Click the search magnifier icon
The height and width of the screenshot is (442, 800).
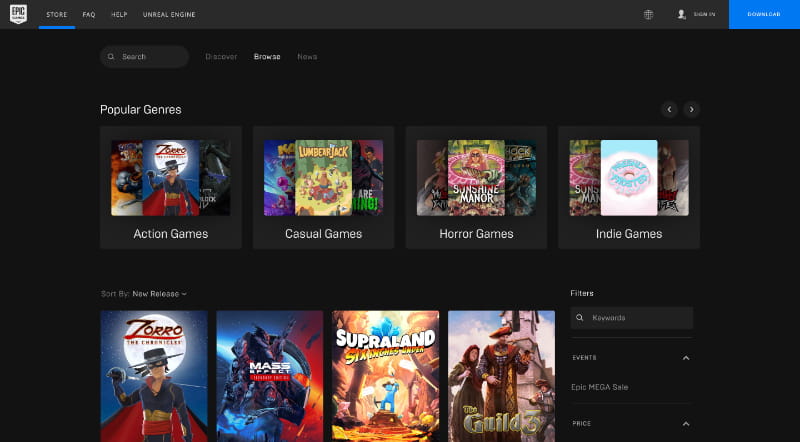point(112,57)
